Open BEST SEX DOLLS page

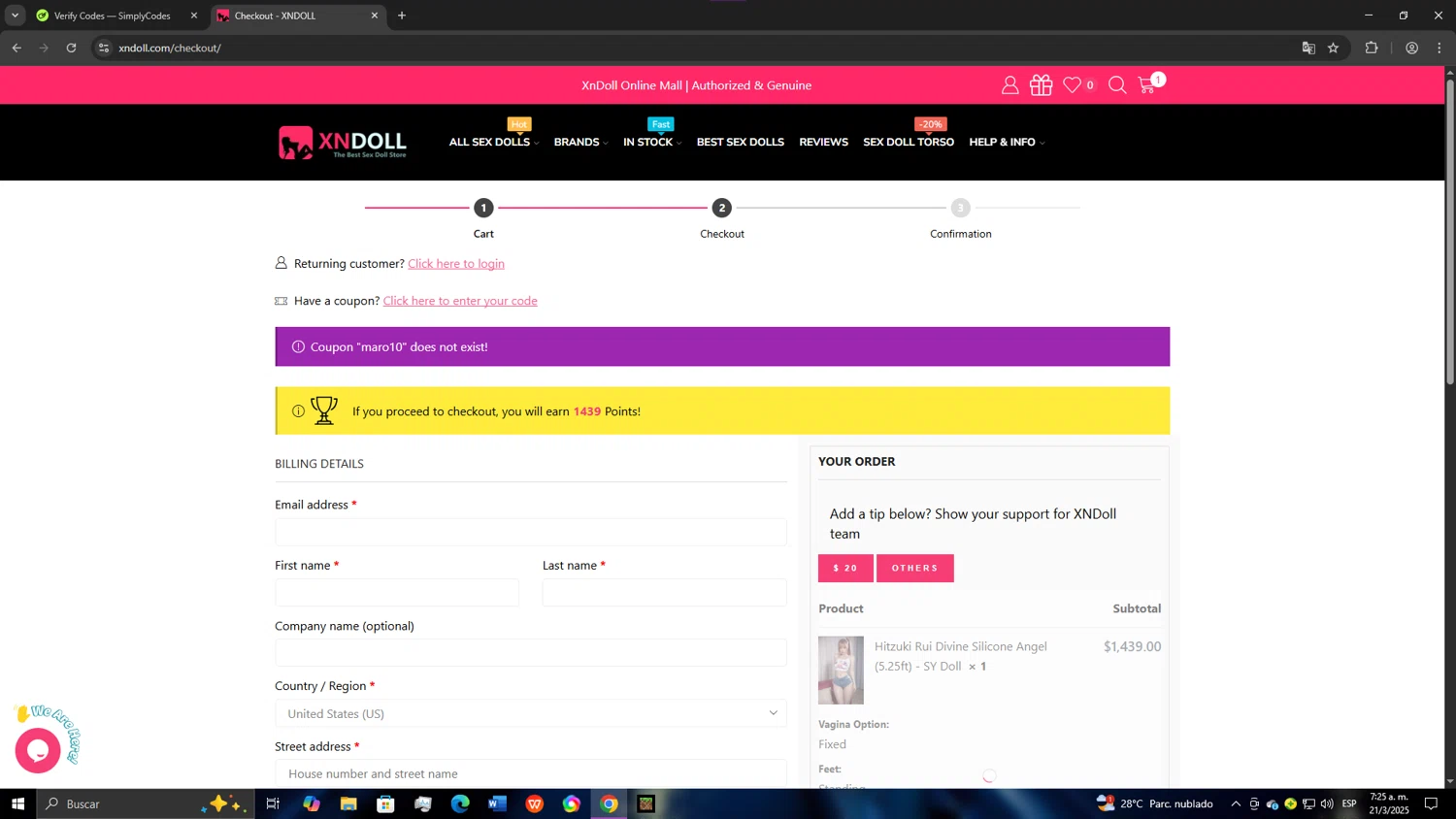740,142
